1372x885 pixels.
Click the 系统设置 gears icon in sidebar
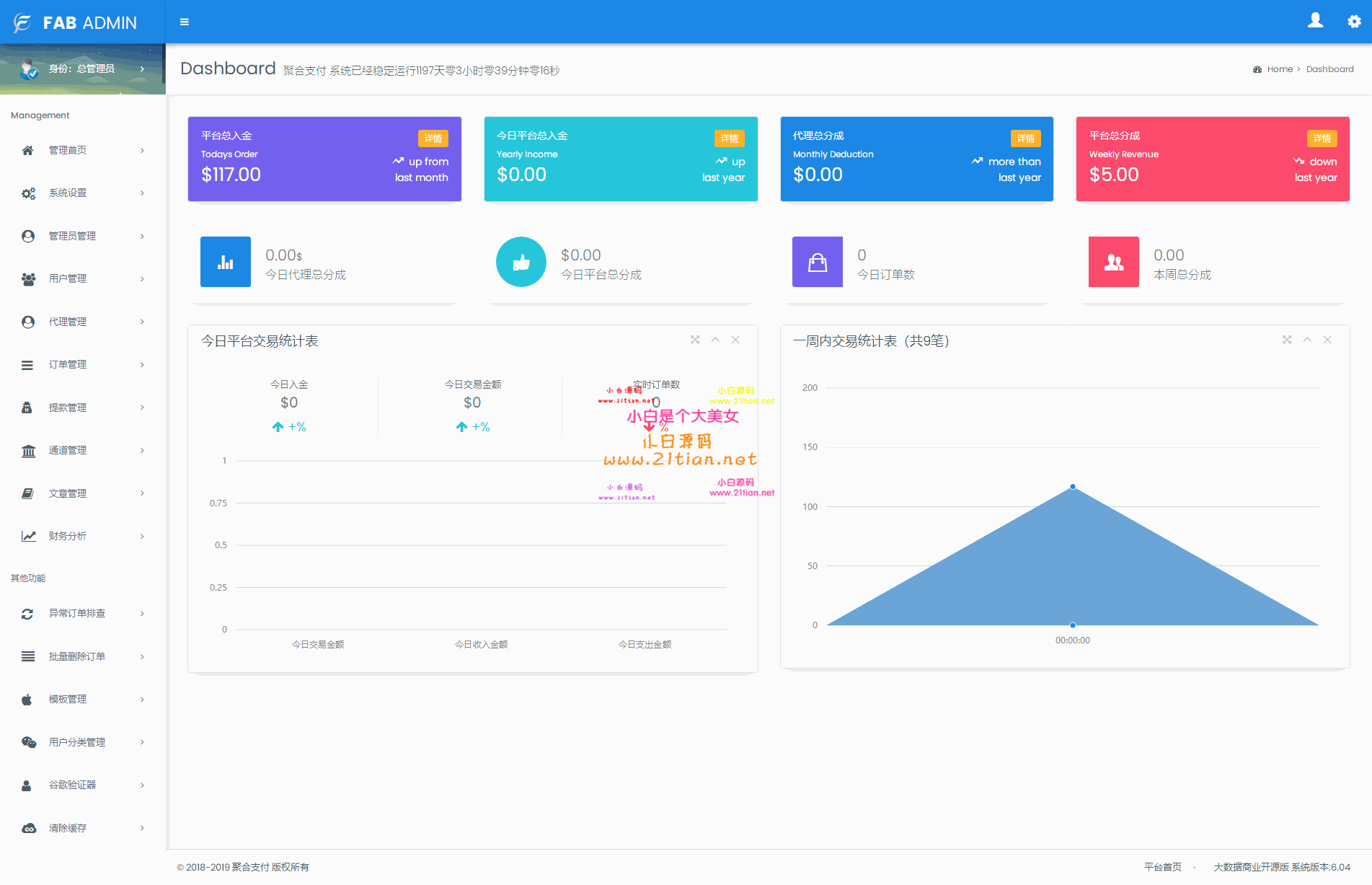pos(28,193)
